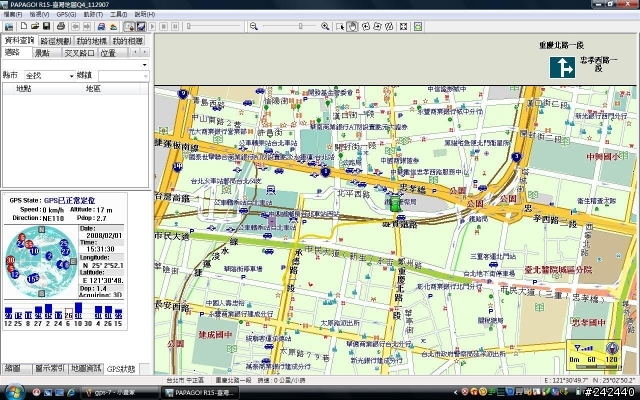
Task: Click the green toolbar icon at the far right
Action: pyautogui.click(x=418, y=27)
